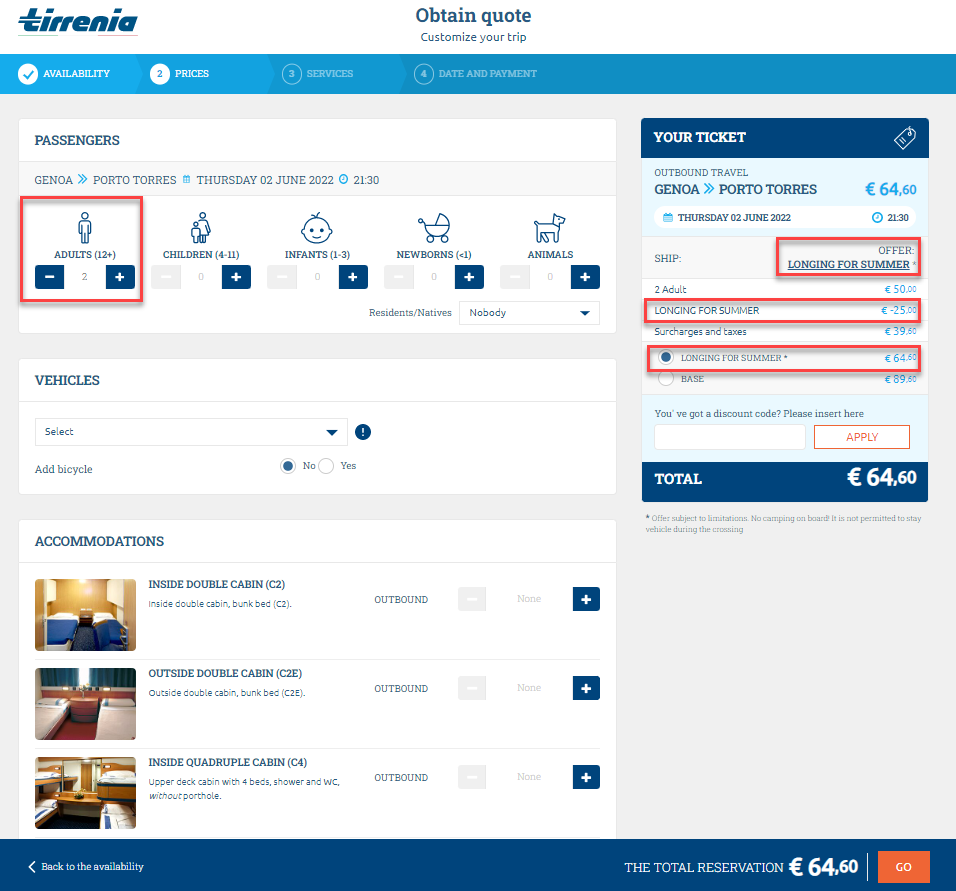Click the Inside Quadruple Cabin (C4) title
The width and height of the screenshot is (956, 891).
[x=227, y=762]
